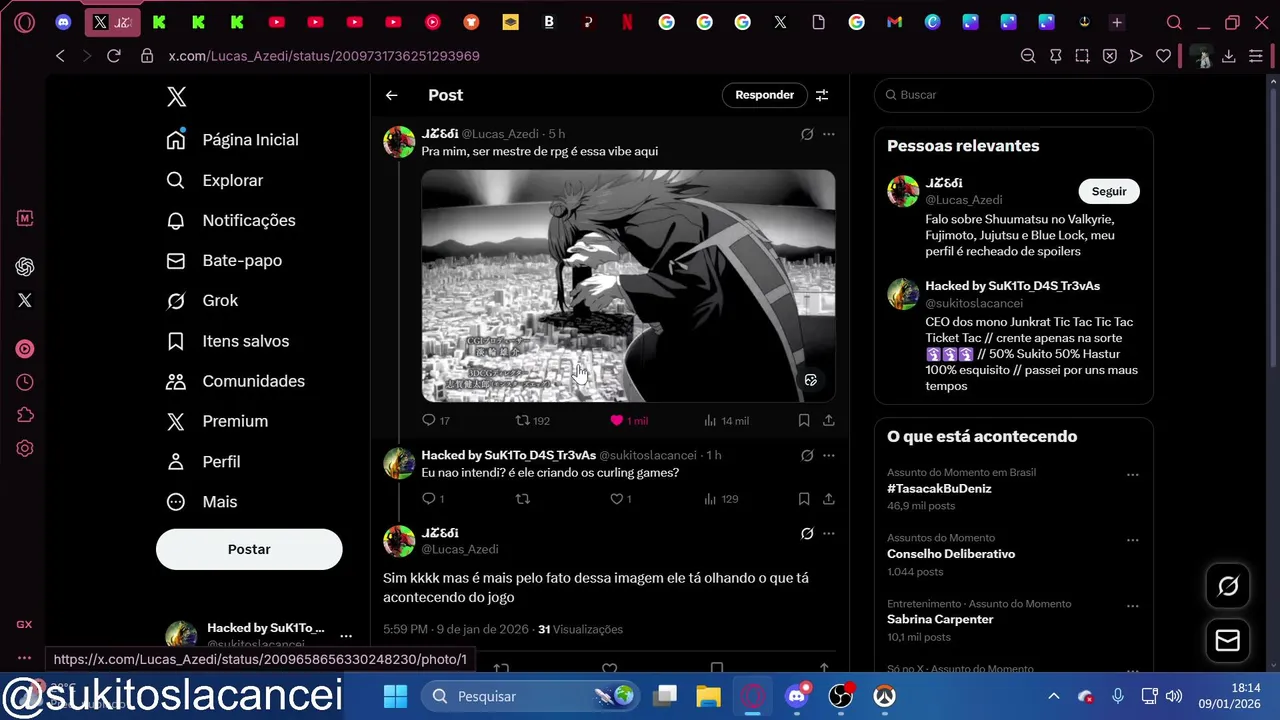Expand the Mais menu
Image resolution: width=1280 pixels, height=720 pixels.
click(201, 501)
